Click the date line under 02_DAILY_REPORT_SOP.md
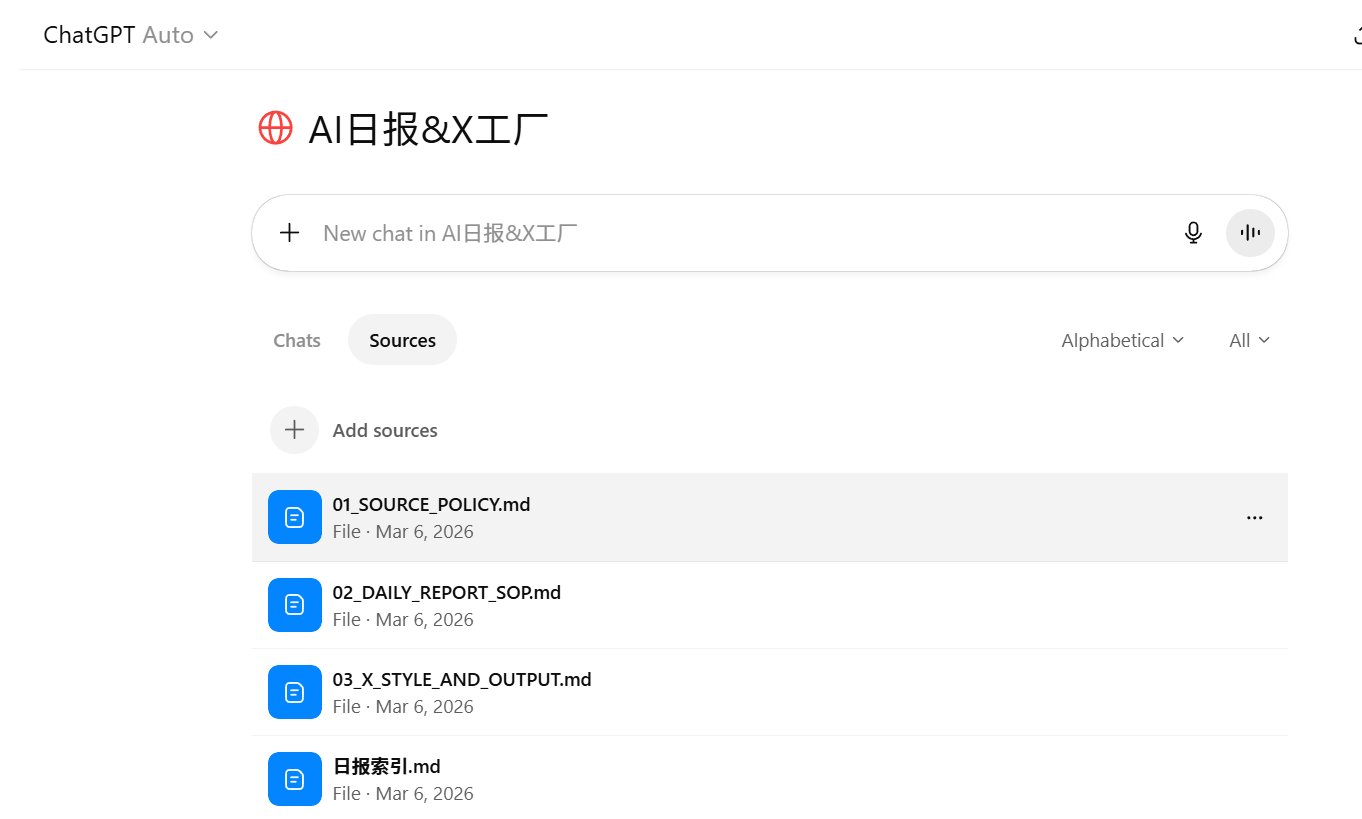1362x819 pixels. 403,620
